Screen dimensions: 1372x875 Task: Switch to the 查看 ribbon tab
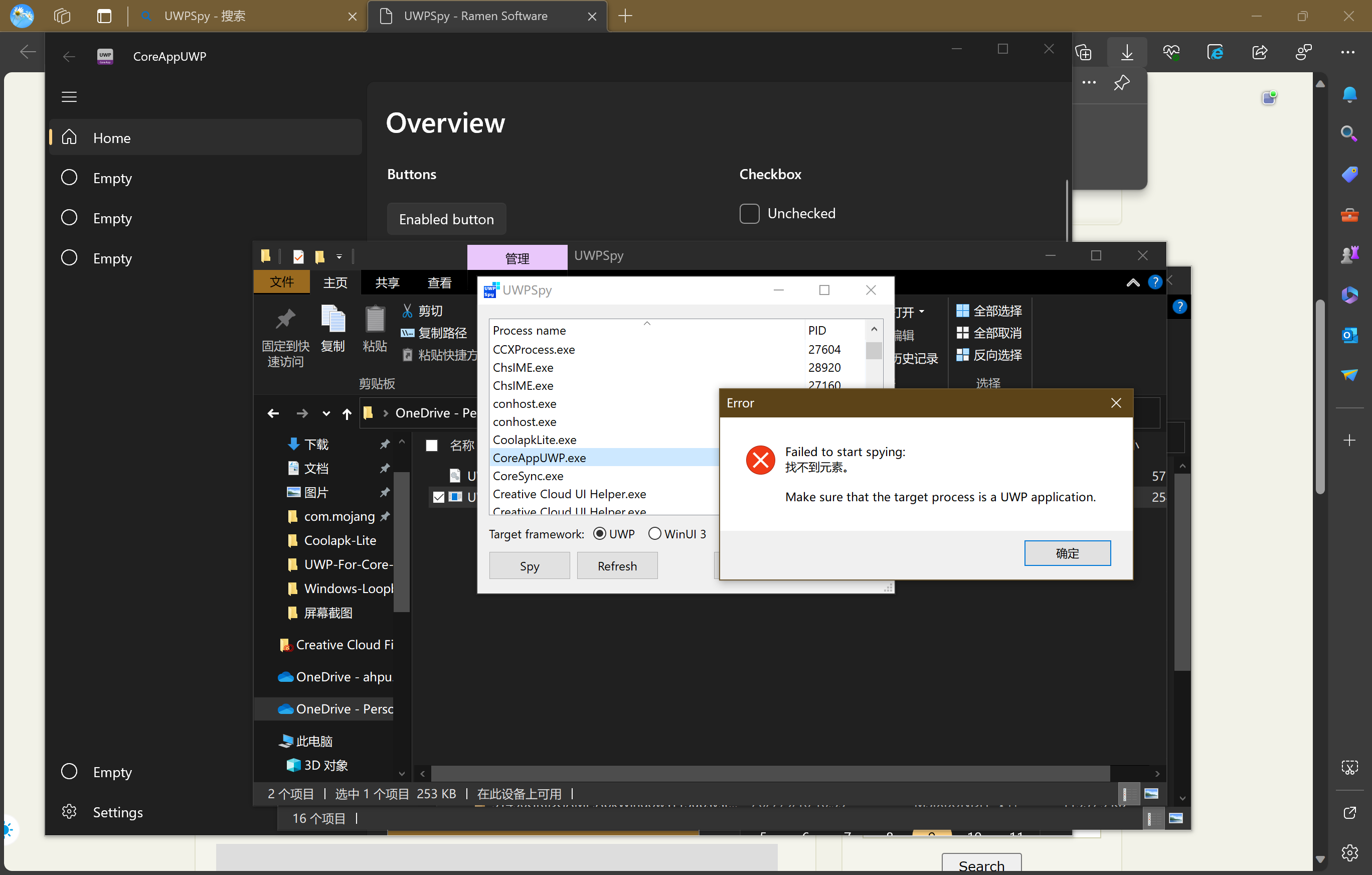tap(439, 282)
